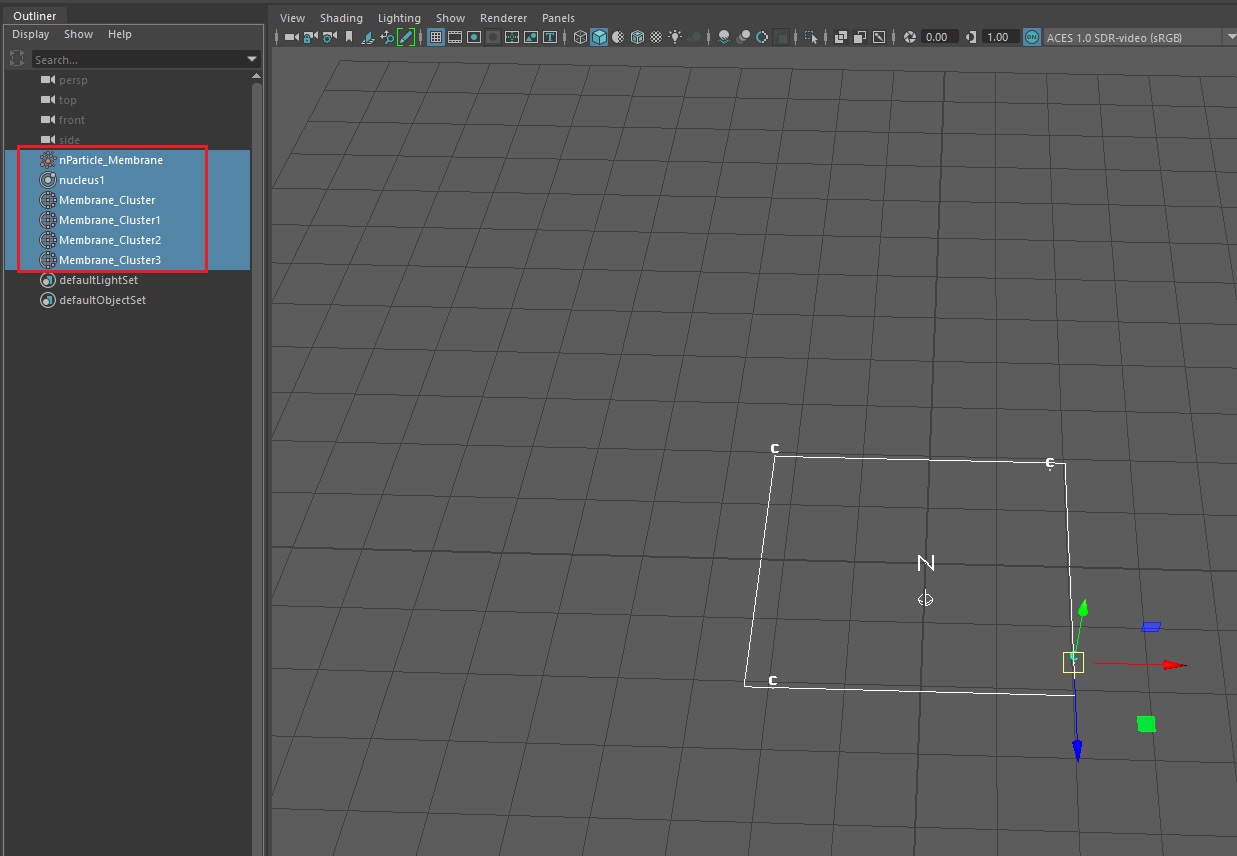Click the Wireframe on Shaded icon
Image resolution: width=1237 pixels, height=856 pixels.
click(637, 37)
